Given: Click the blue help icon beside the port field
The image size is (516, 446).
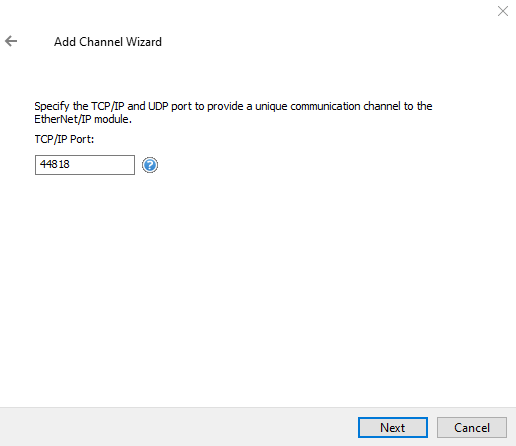Looking at the screenshot, I should 150,165.
